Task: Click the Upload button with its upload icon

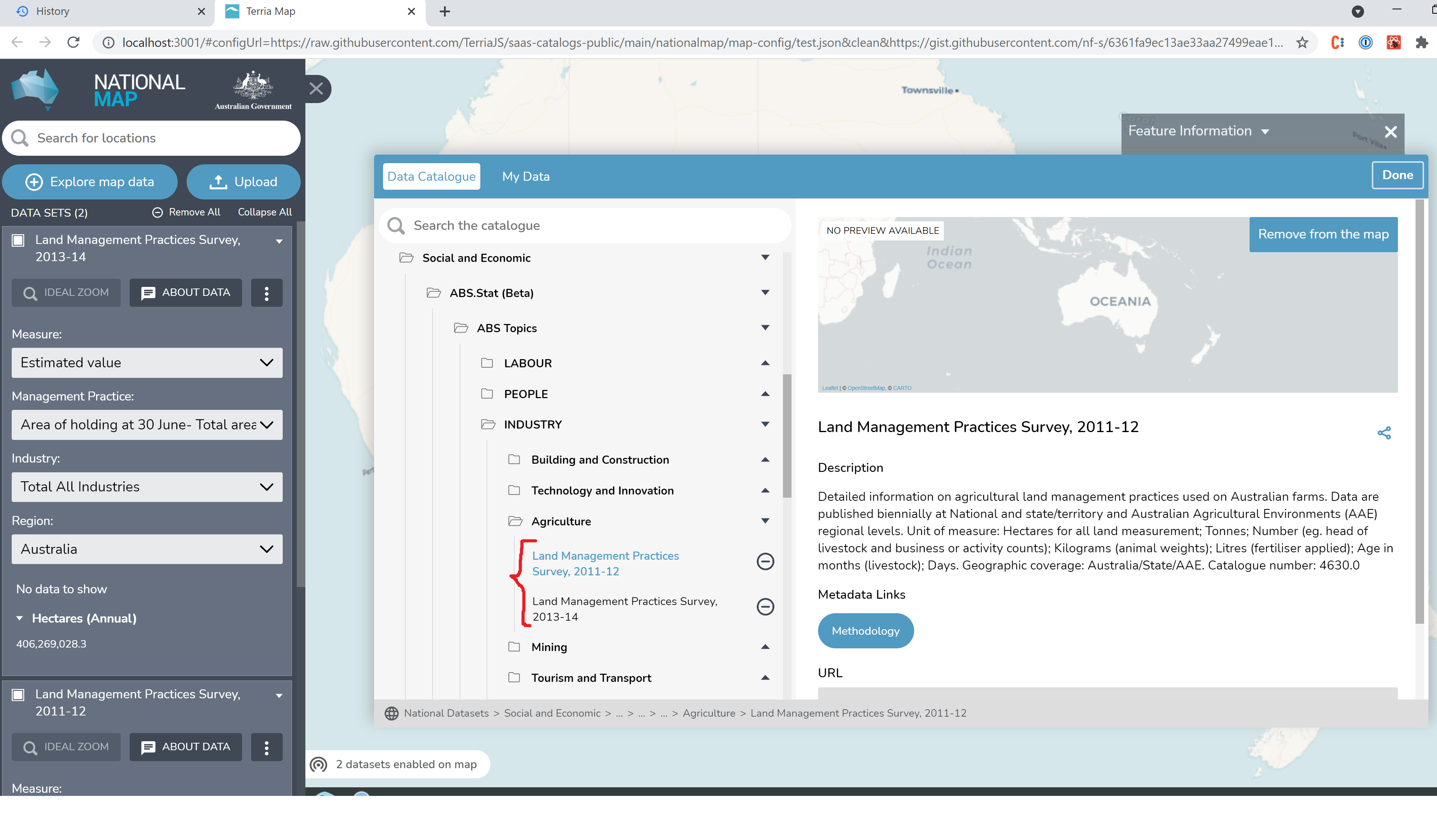Action: (x=243, y=182)
